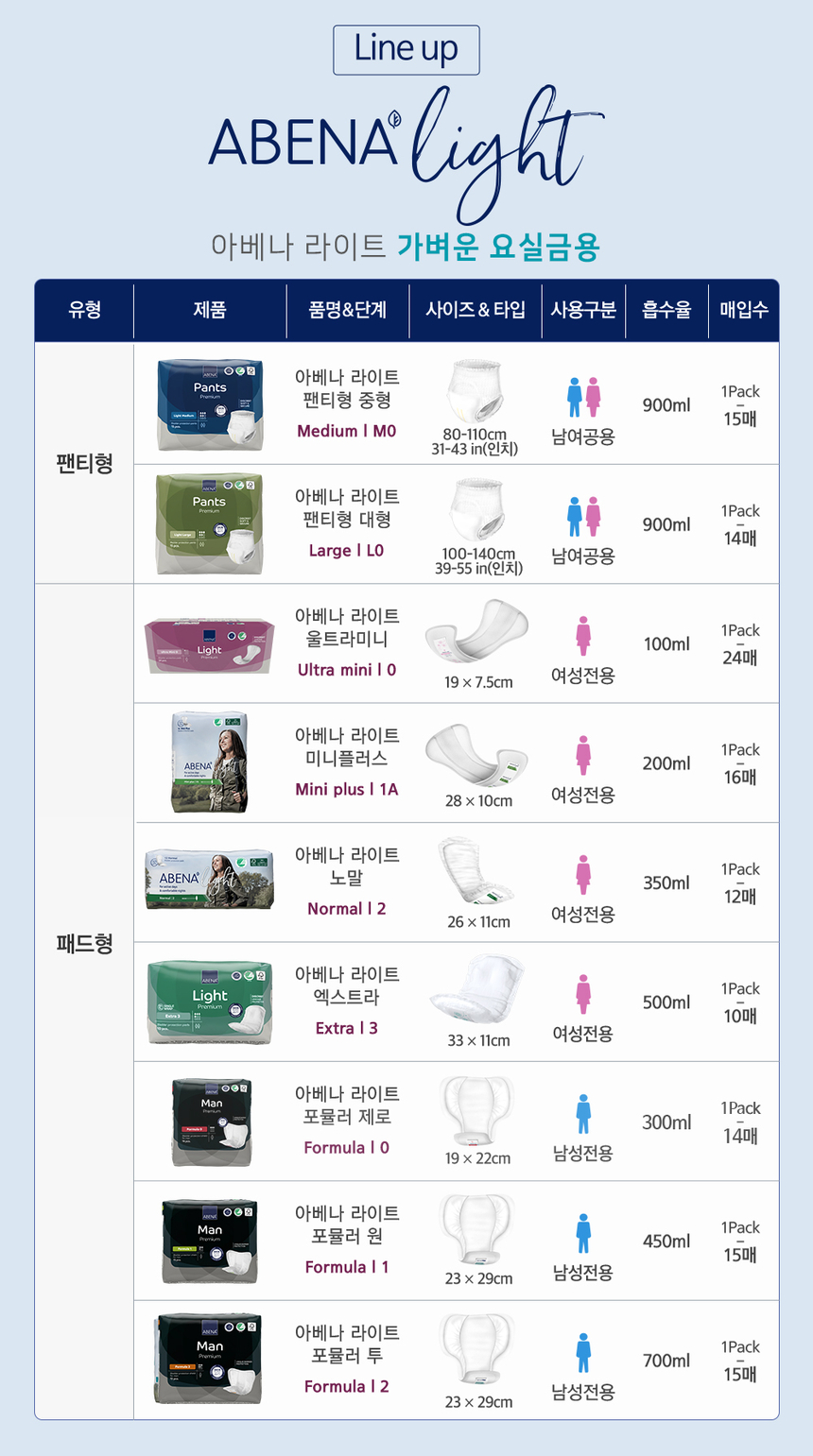Click the pad illustration above 33 × 11cm

click(x=477, y=990)
